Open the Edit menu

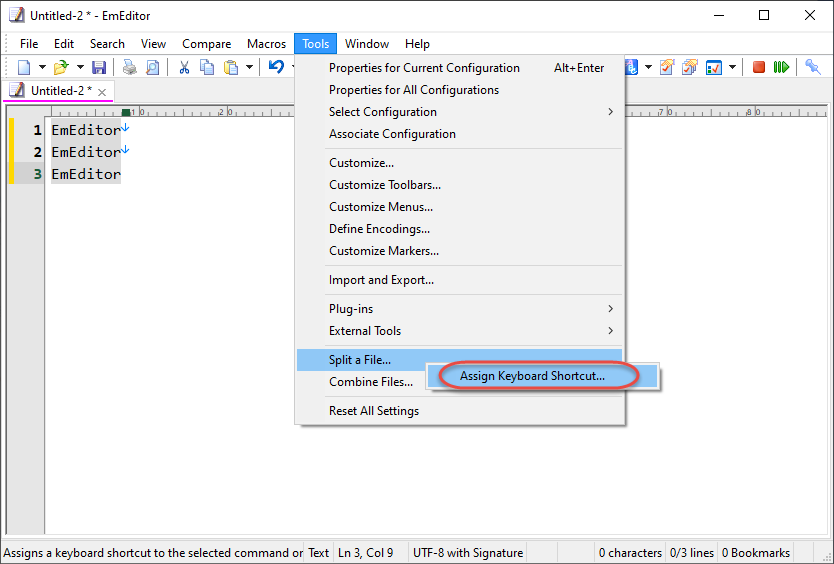pyautogui.click(x=64, y=44)
